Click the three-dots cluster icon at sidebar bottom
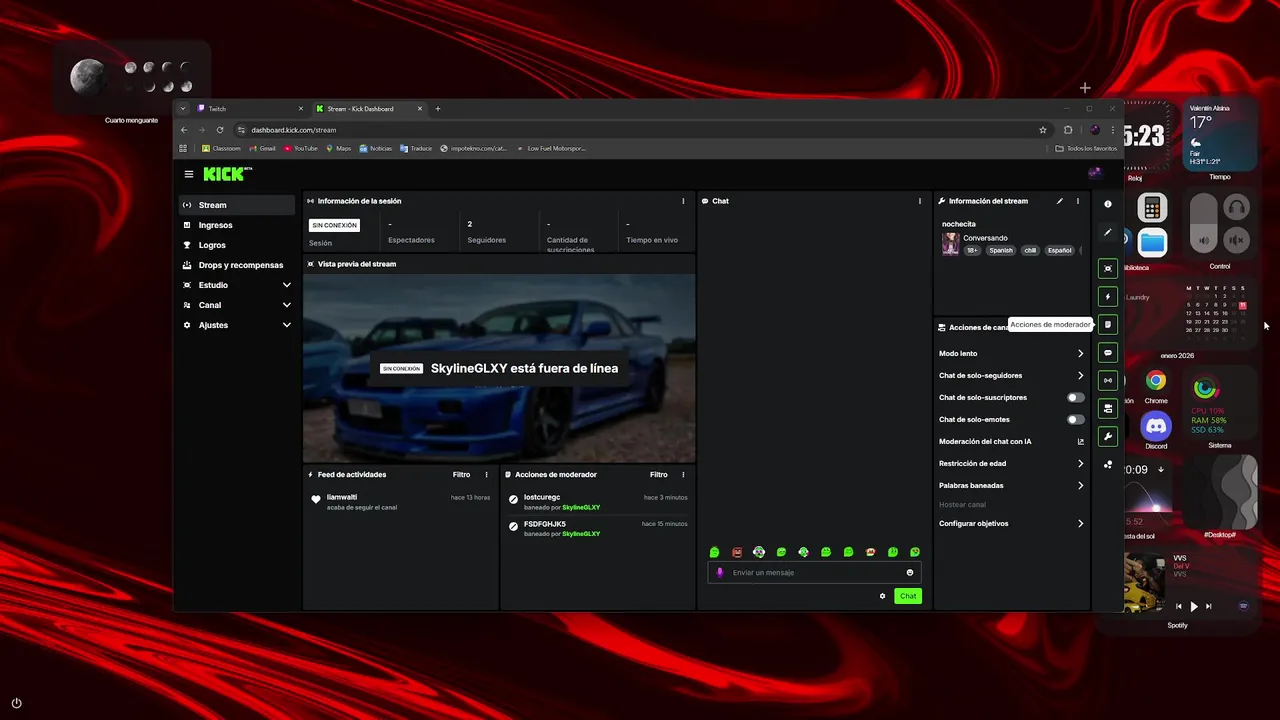Image resolution: width=1280 pixels, height=720 pixels. pyautogui.click(x=1107, y=465)
